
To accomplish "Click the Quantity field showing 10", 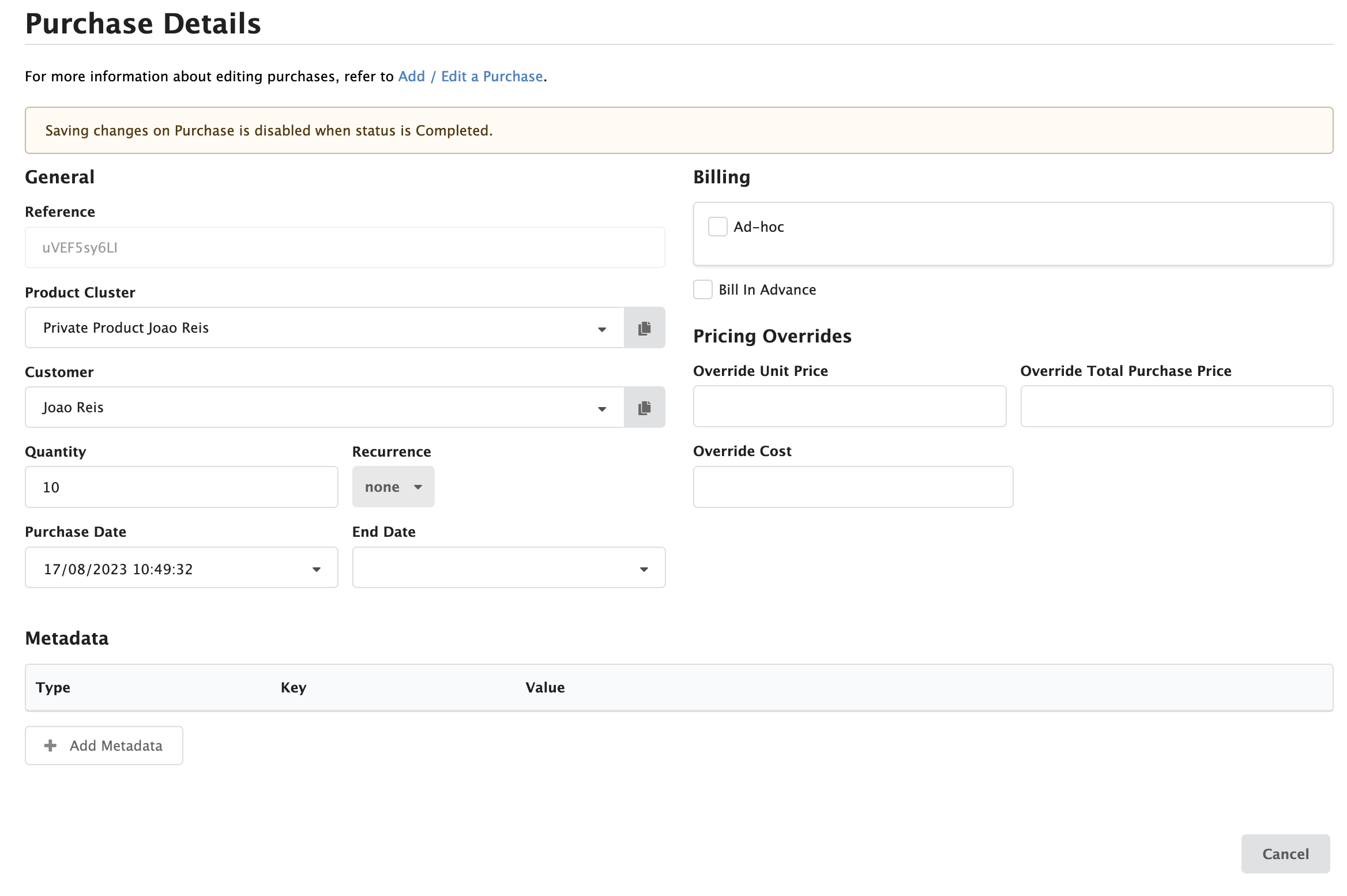I will pyautogui.click(x=181, y=487).
